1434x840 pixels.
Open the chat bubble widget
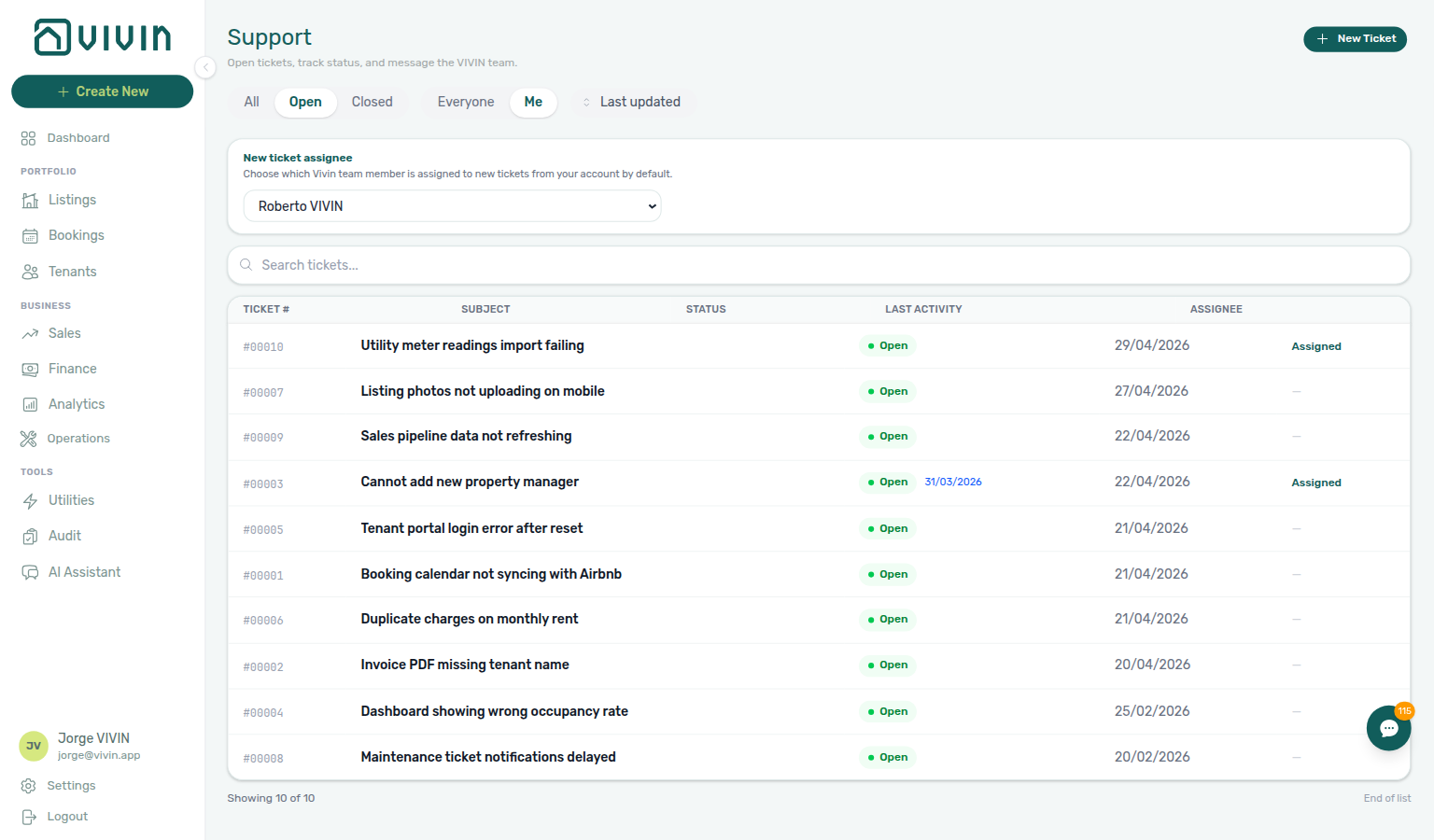pos(1388,728)
